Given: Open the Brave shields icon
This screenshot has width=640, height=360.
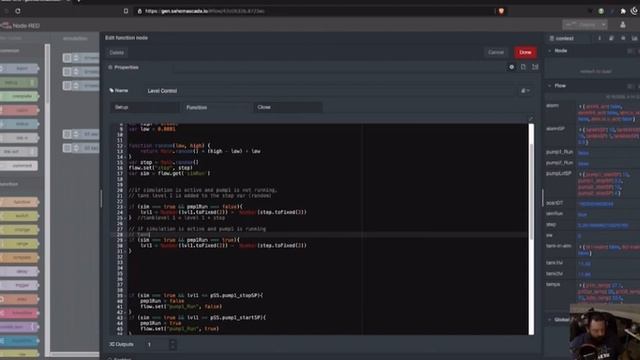Looking at the screenshot, I should pos(501,11).
